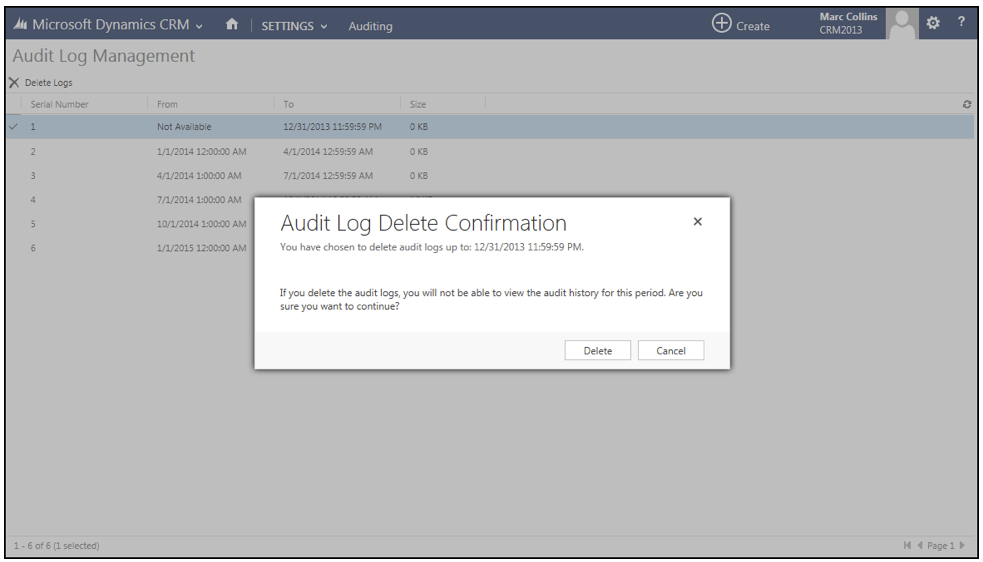Click the 7/1/2014 1:00:00 AM From cell
Image resolution: width=983 pixels, height=562 pixels.
tap(199, 199)
